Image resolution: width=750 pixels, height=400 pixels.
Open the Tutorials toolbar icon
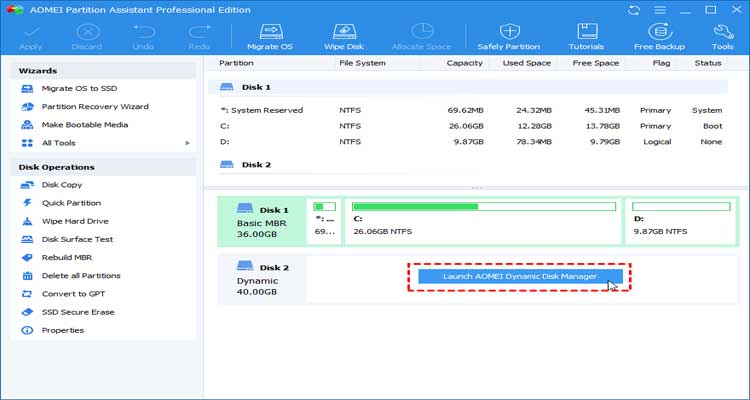click(x=586, y=37)
